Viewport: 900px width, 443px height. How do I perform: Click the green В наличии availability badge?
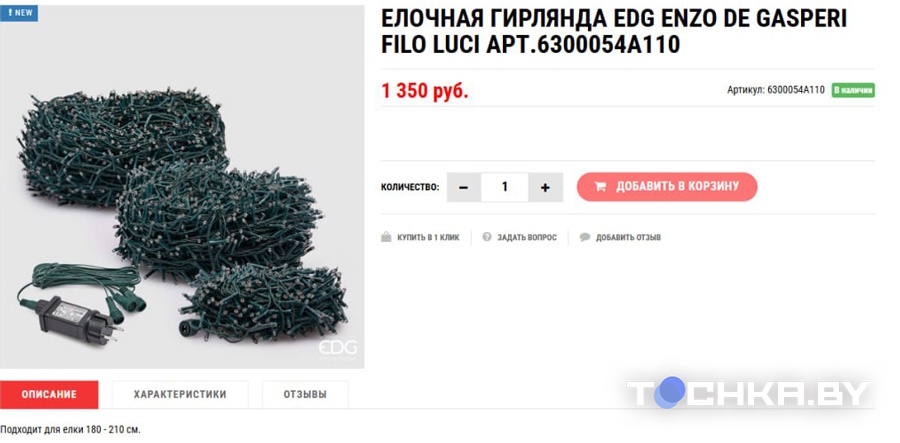click(853, 90)
